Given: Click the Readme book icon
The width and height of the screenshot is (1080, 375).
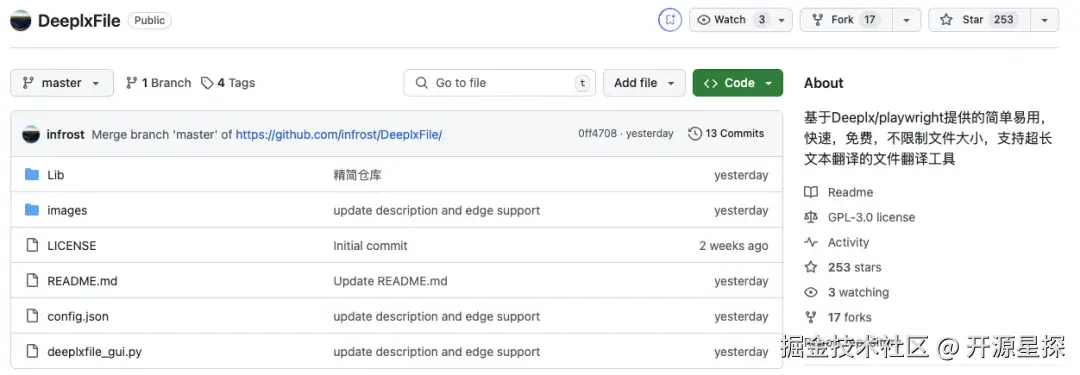Looking at the screenshot, I should click(811, 192).
